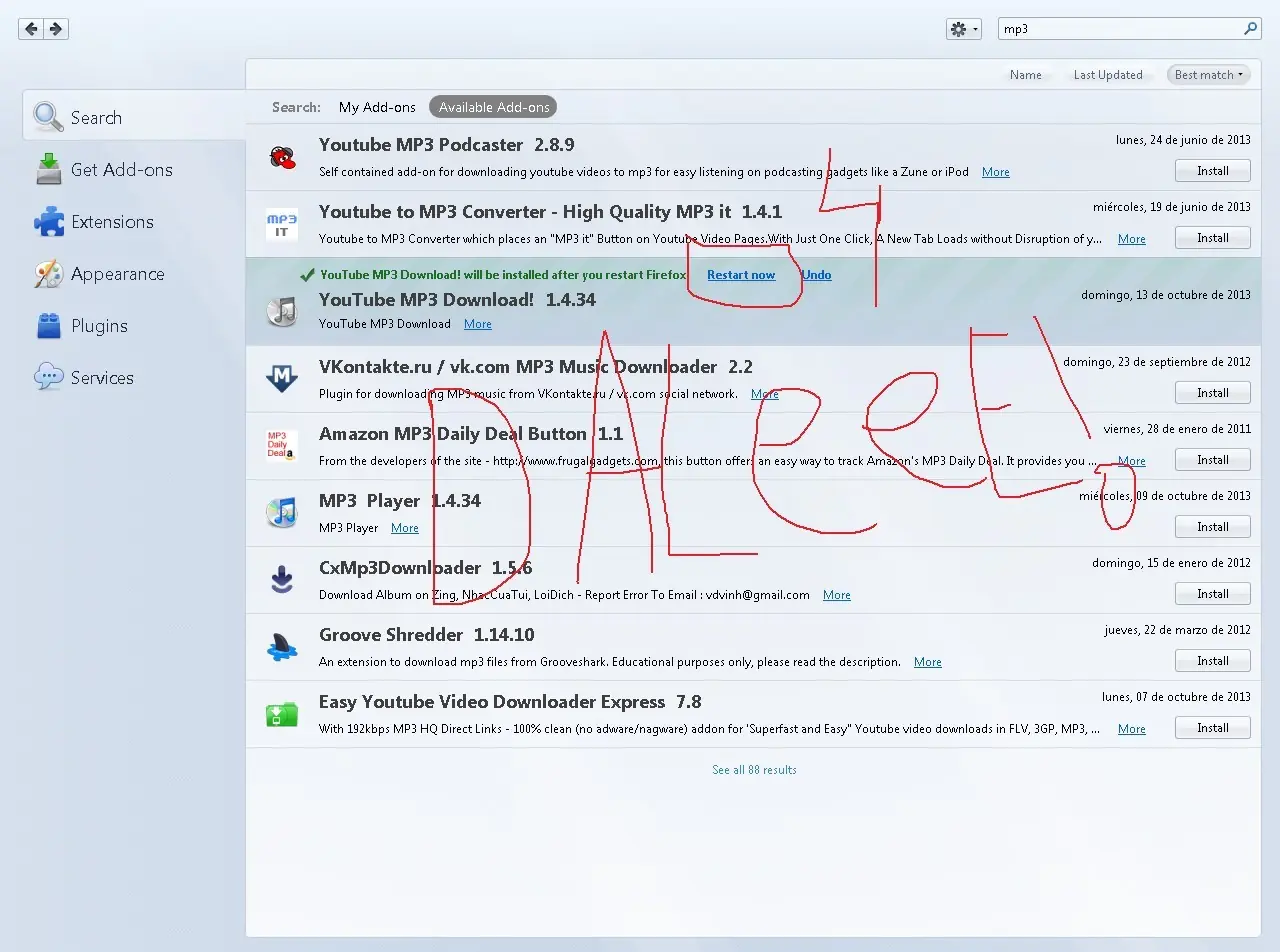Screen dimensions: 1280x952
Task: Show more about MP3 Player
Action: [x=405, y=528]
